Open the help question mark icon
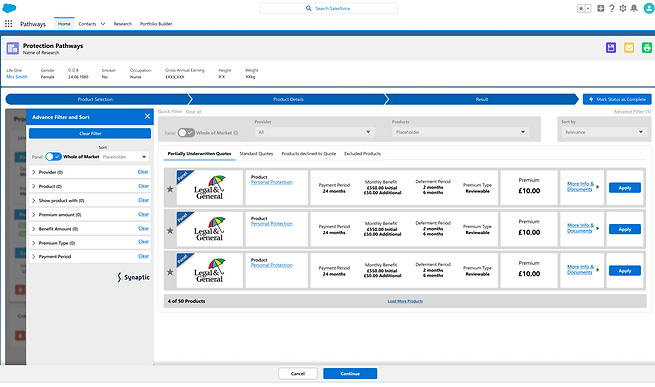Image resolution: width=655 pixels, height=387 pixels. click(612, 8)
